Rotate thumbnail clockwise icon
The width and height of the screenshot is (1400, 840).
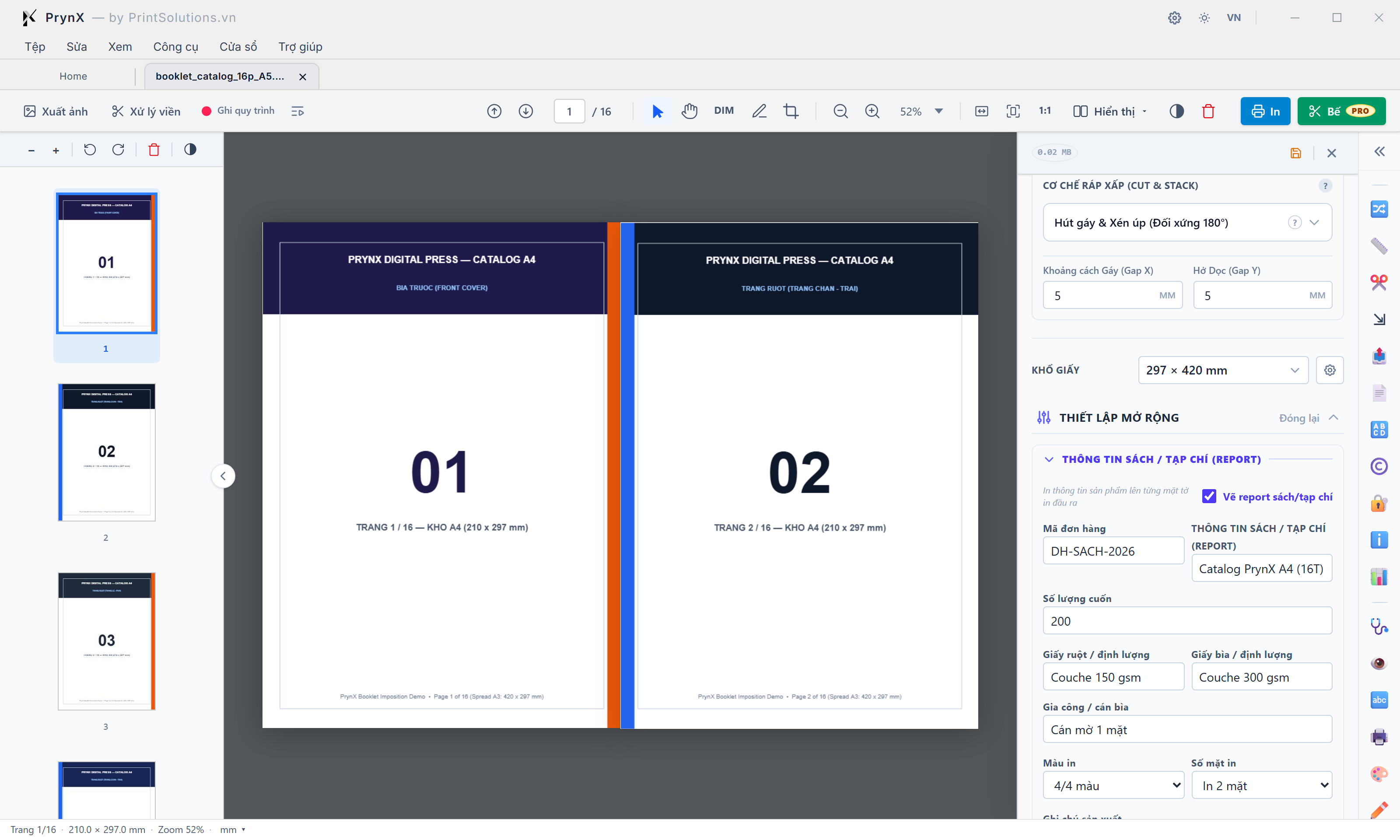(x=118, y=150)
